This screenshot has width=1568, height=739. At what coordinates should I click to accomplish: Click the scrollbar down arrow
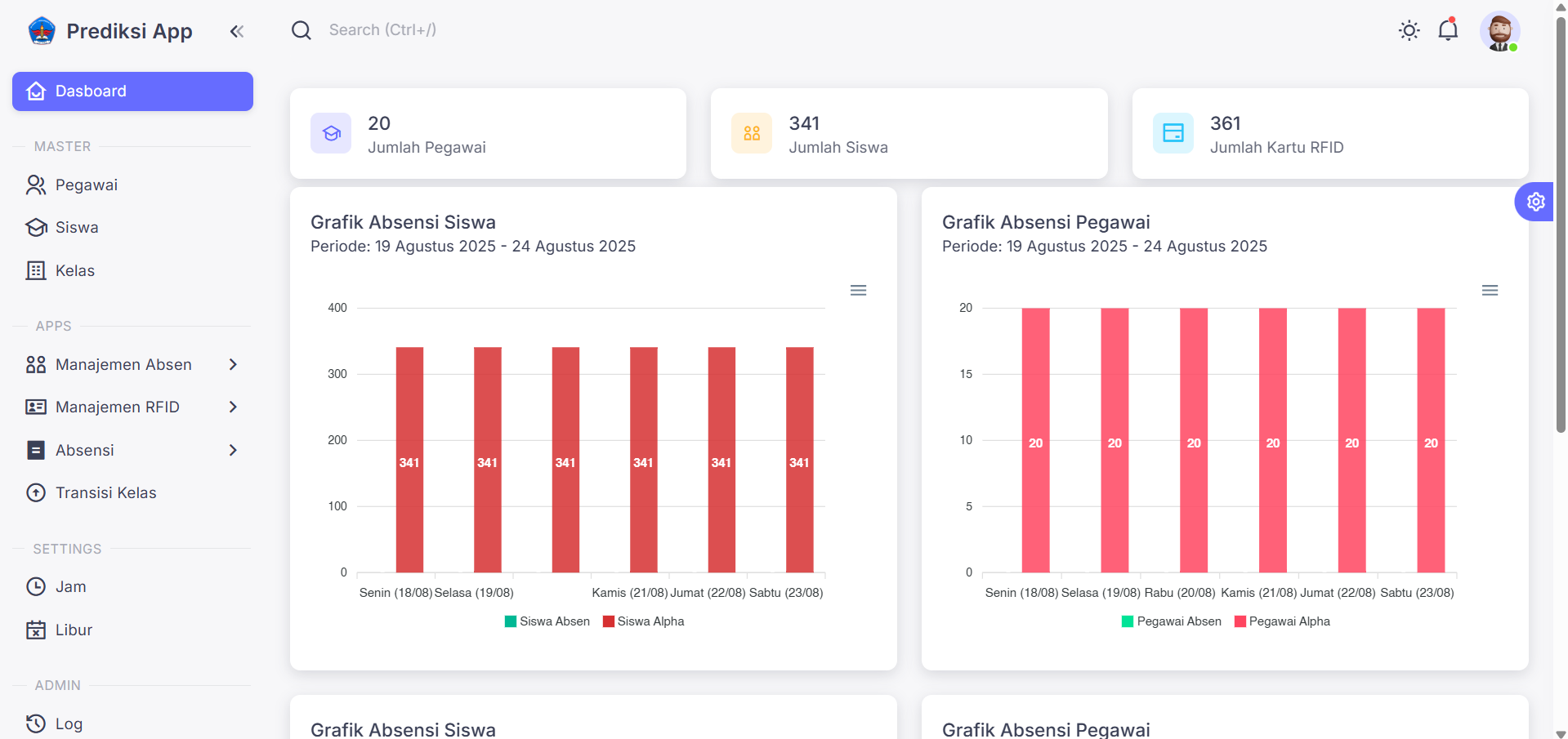1561,732
